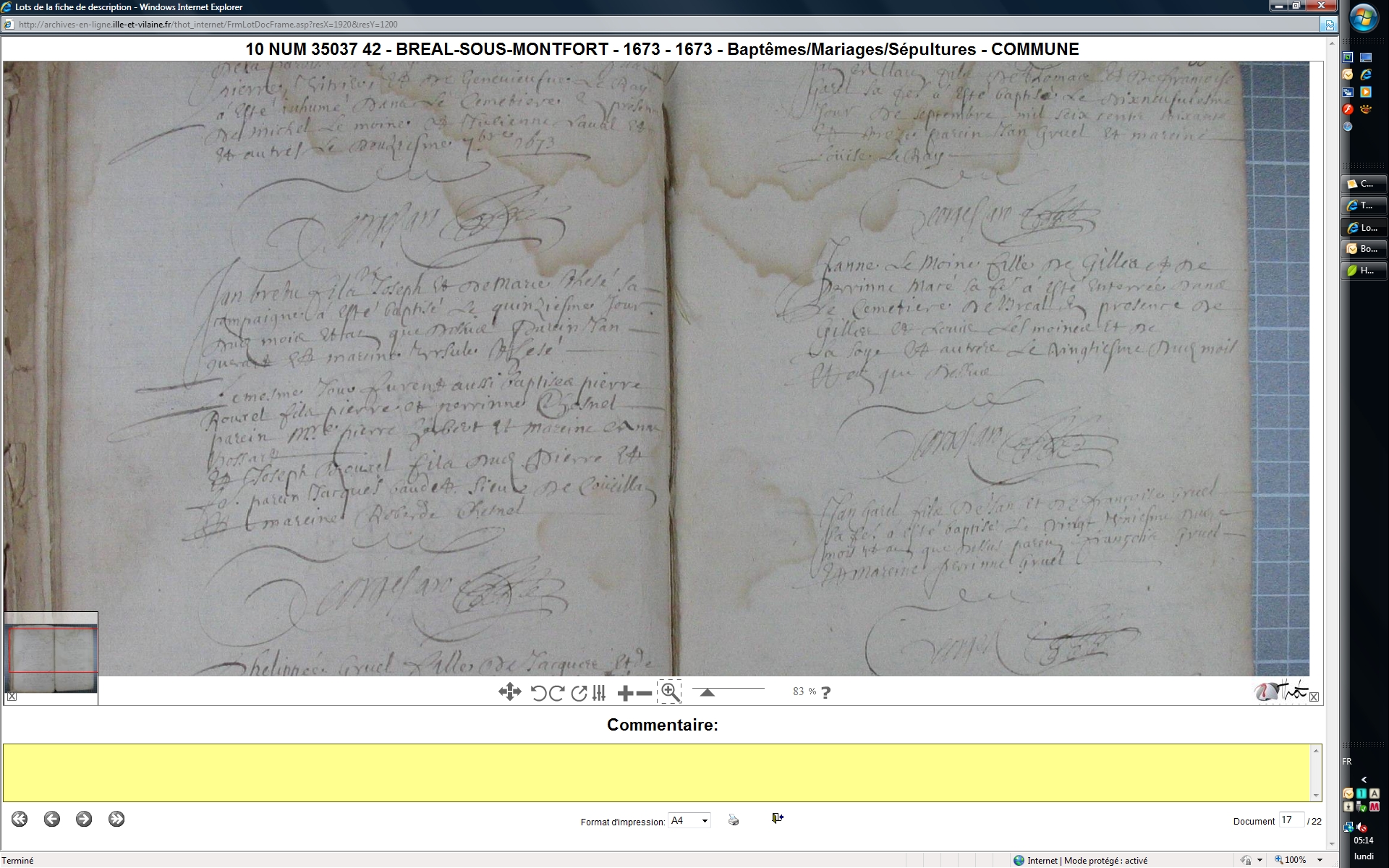Jump to the last document page
This screenshot has height=868, width=1389.
tap(116, 819)
